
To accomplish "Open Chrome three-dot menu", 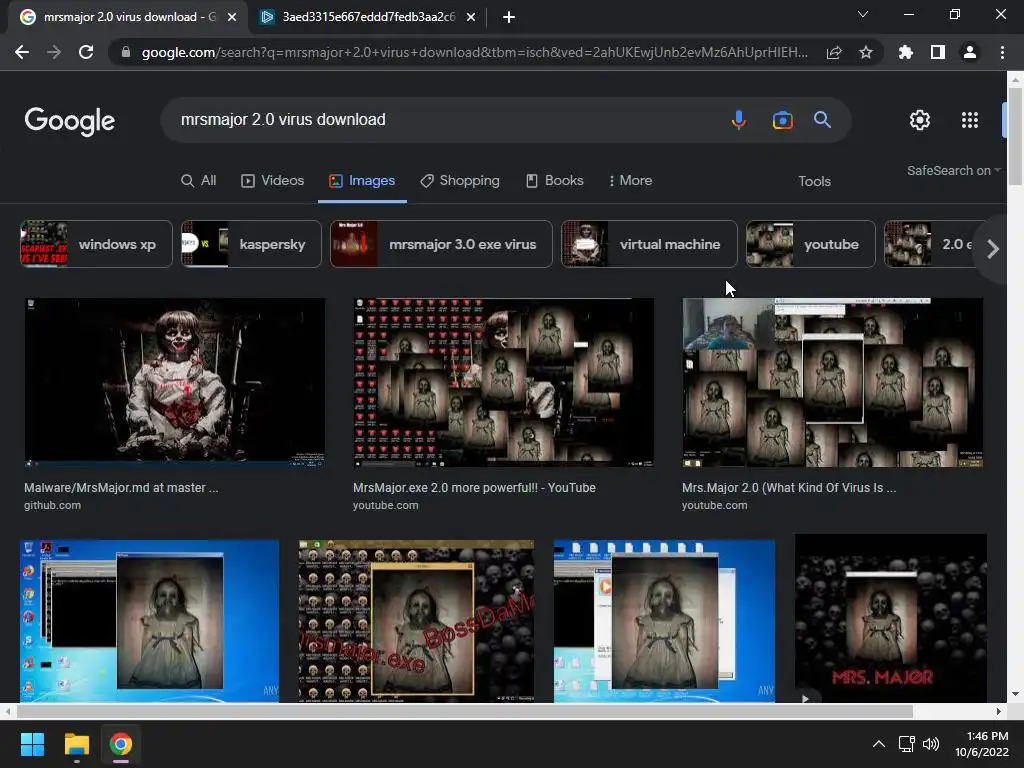I will pos(1002,52).
